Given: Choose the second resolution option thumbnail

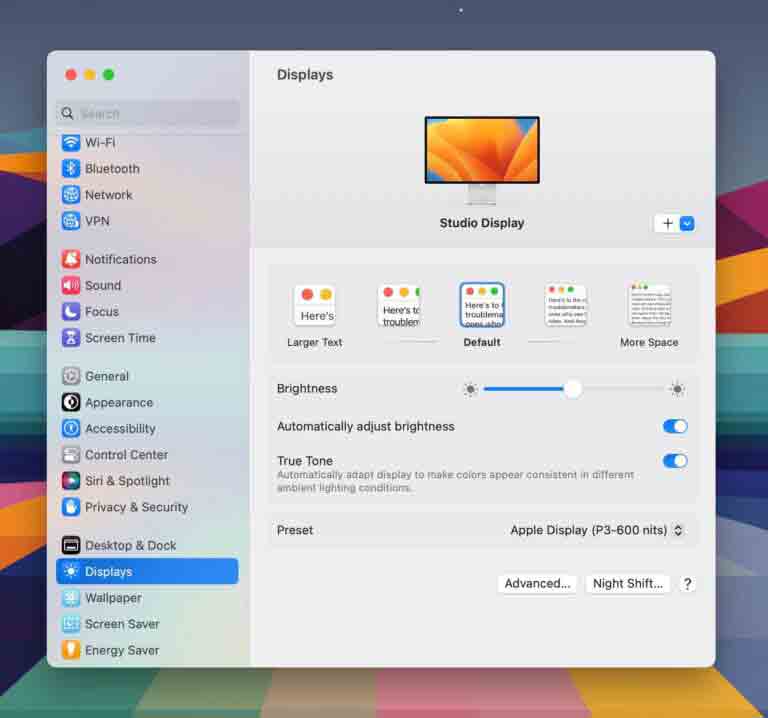Looking at the screenshot, I should click(400, 306).
